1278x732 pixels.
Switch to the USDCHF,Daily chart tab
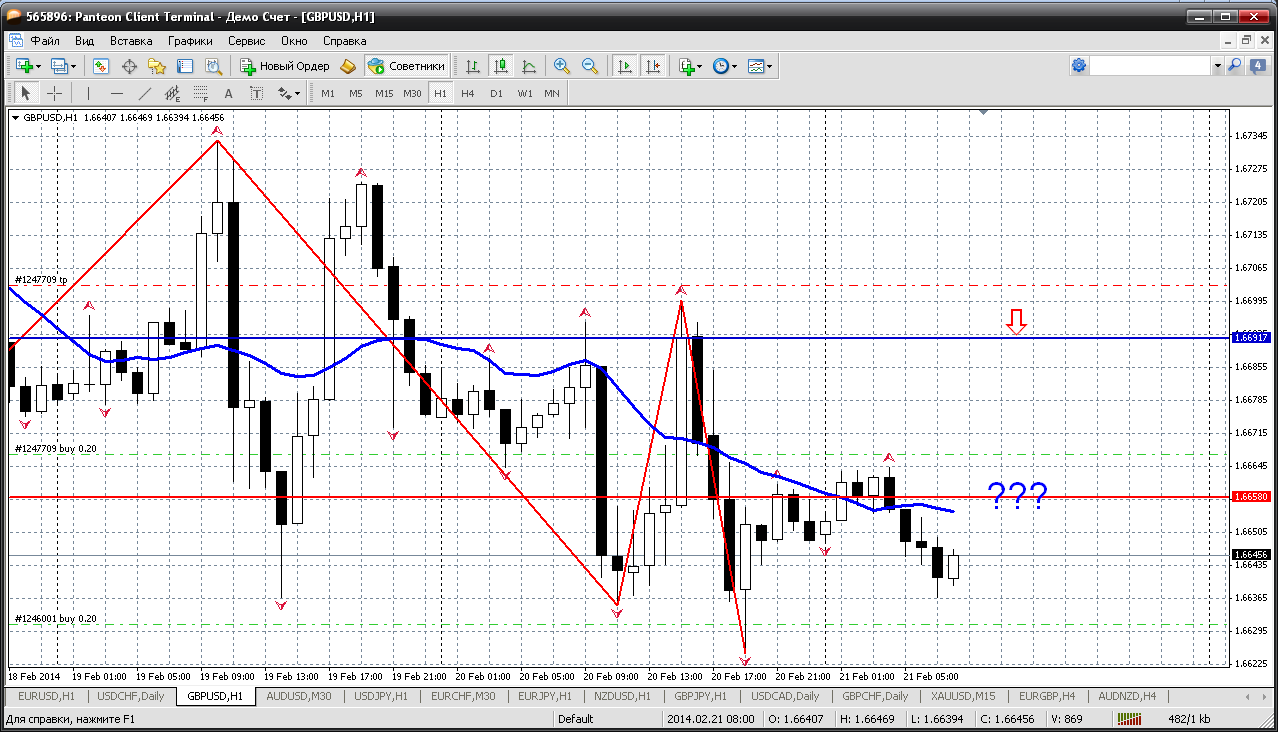(131, 696)
